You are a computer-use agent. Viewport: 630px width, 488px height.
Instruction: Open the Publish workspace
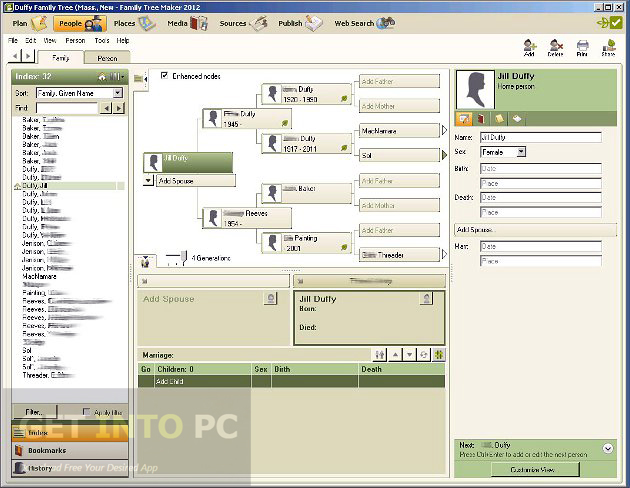(300, 23)
